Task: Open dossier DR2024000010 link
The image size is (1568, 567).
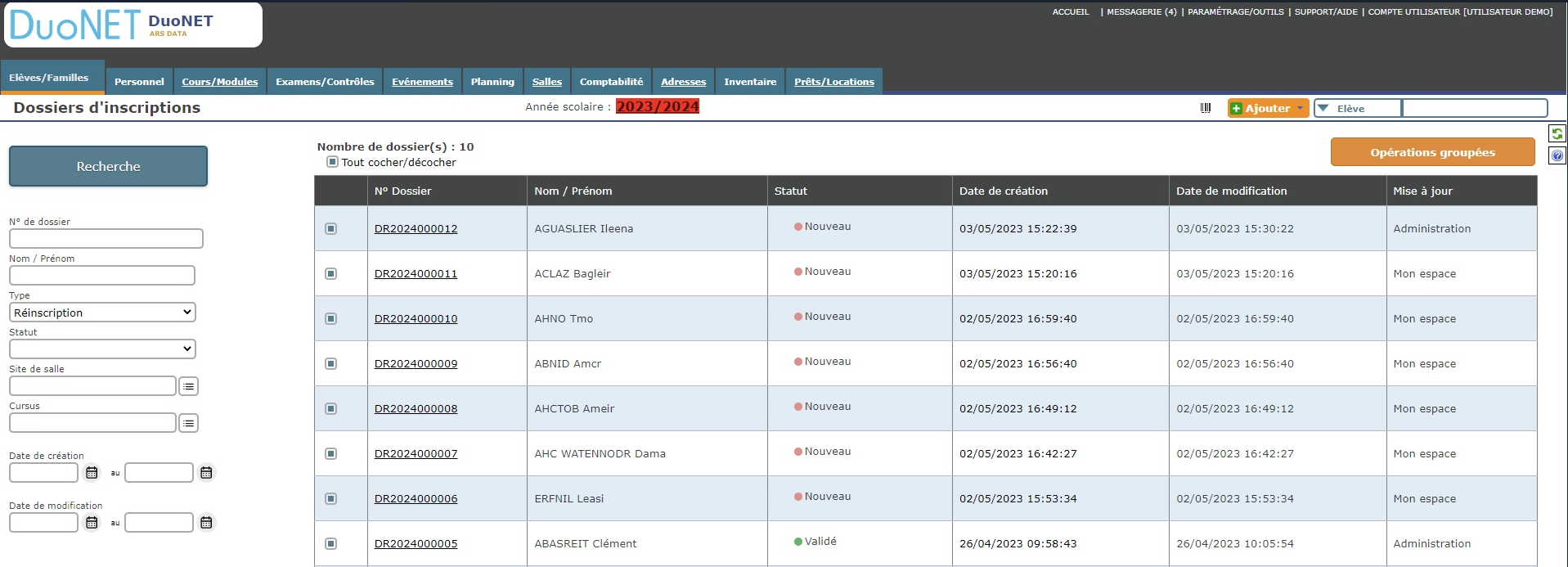Action: [416, 318]
